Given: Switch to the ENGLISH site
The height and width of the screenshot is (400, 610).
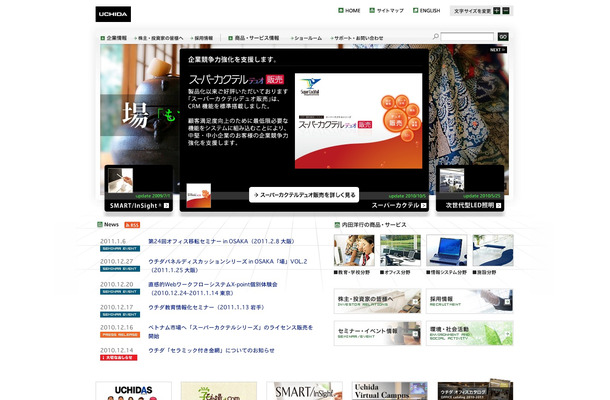Looking at the screenshot, I should [x=427, y=11].
